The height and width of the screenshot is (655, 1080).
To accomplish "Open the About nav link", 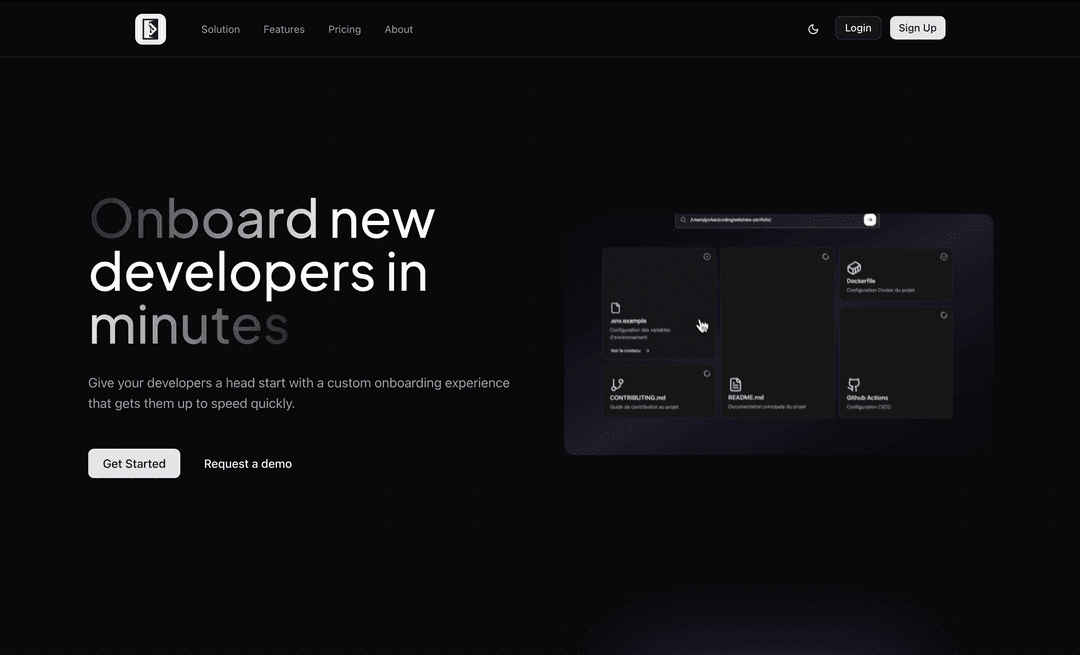I will point(399,29).
